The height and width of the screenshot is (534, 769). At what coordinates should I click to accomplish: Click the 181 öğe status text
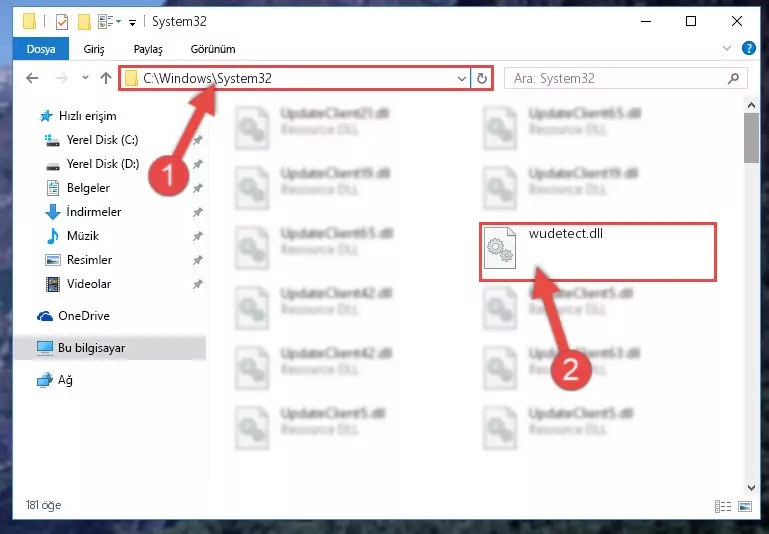[44, 505]
